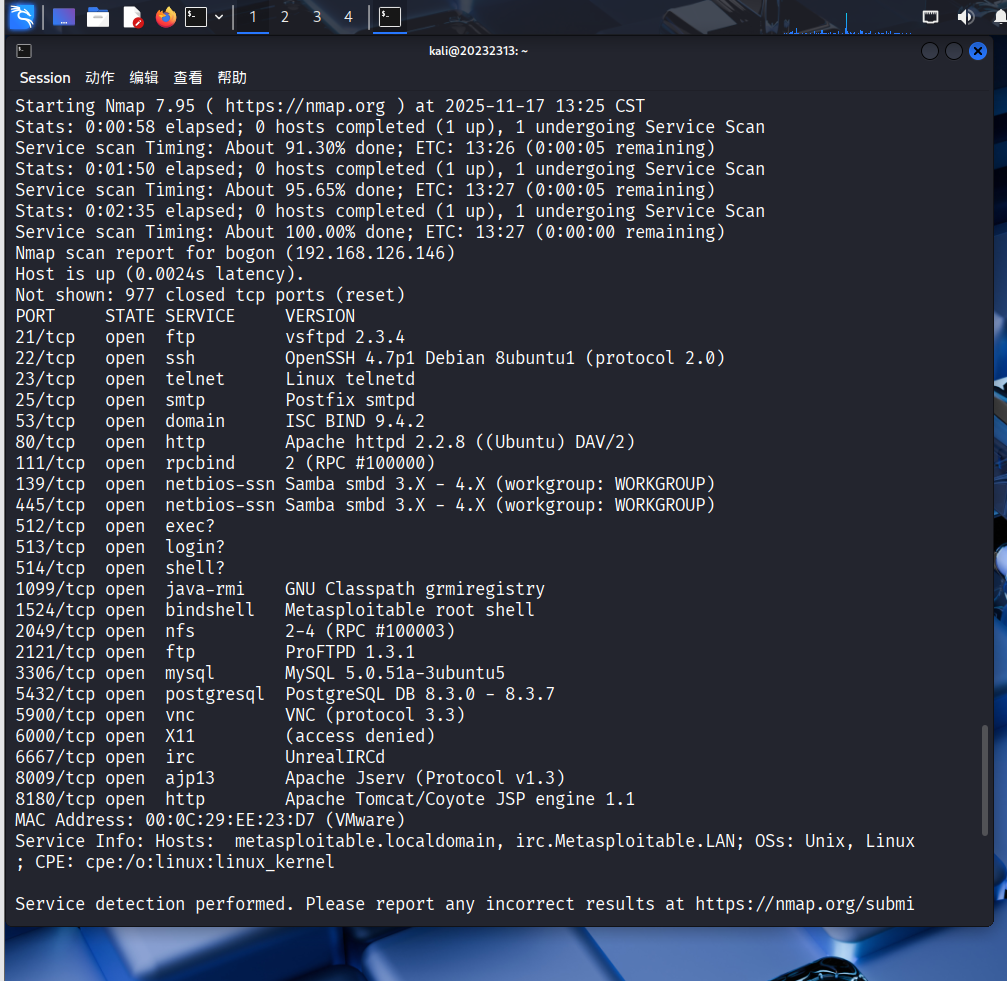Open the Kali dragon applications menu
Screen dimensions: 1007x981
tap(22, 17)
